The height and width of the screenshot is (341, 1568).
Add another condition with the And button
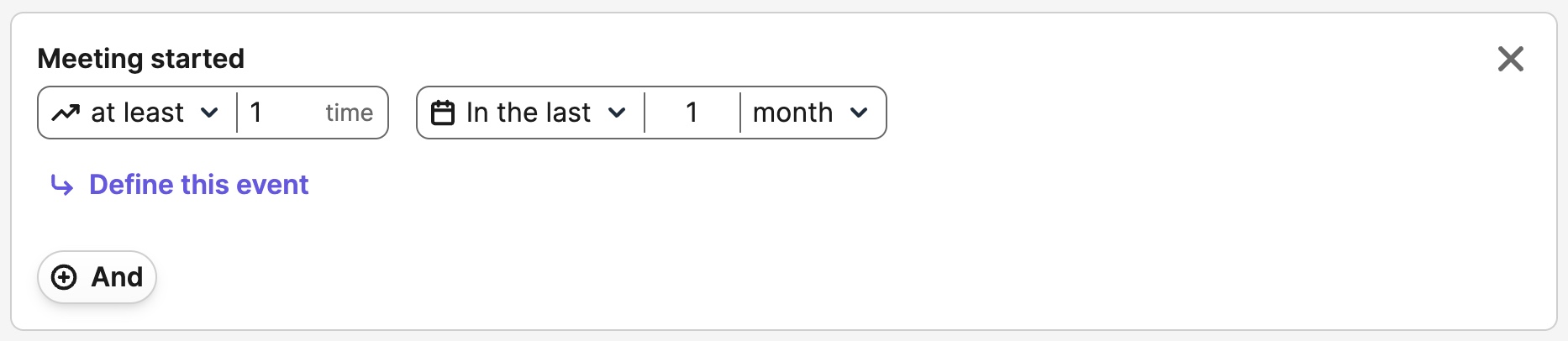click(97, 277)
